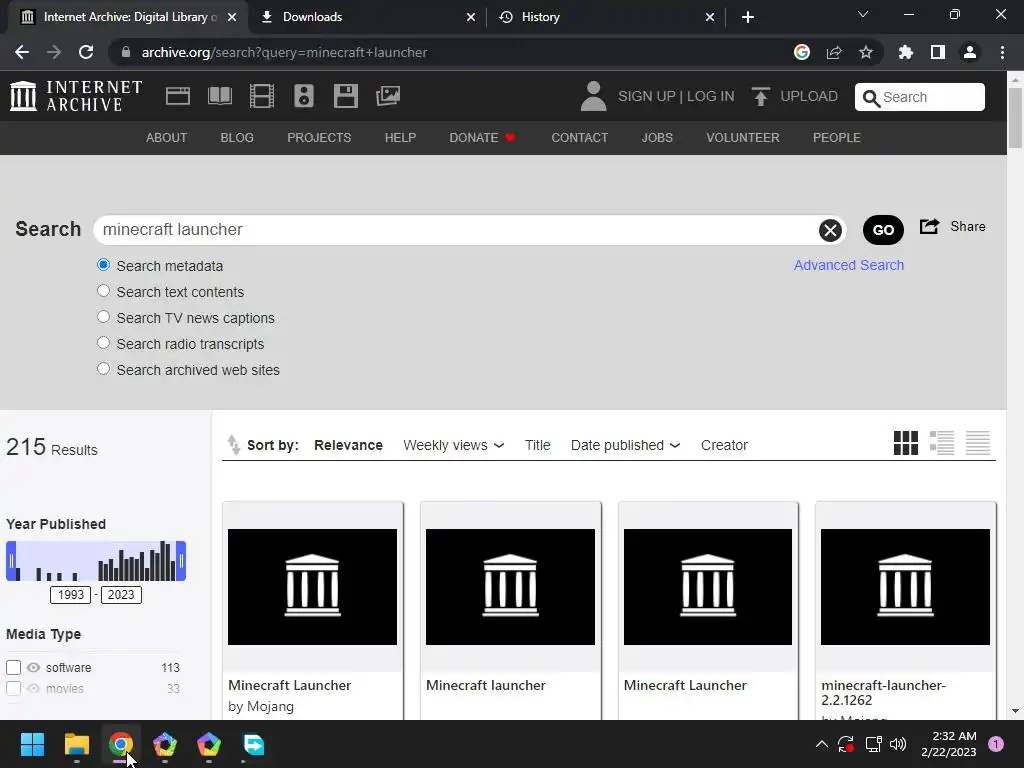Viewport: 1024px width, 768px height.
Task: Open Chrome three-dot menu
Action: (1002, 52)
